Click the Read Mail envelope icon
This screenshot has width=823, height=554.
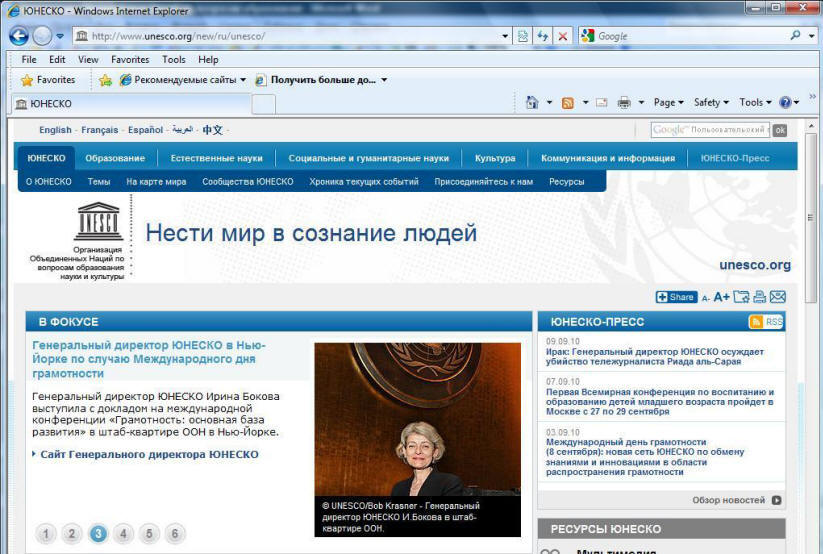click(x=602, y=103)
